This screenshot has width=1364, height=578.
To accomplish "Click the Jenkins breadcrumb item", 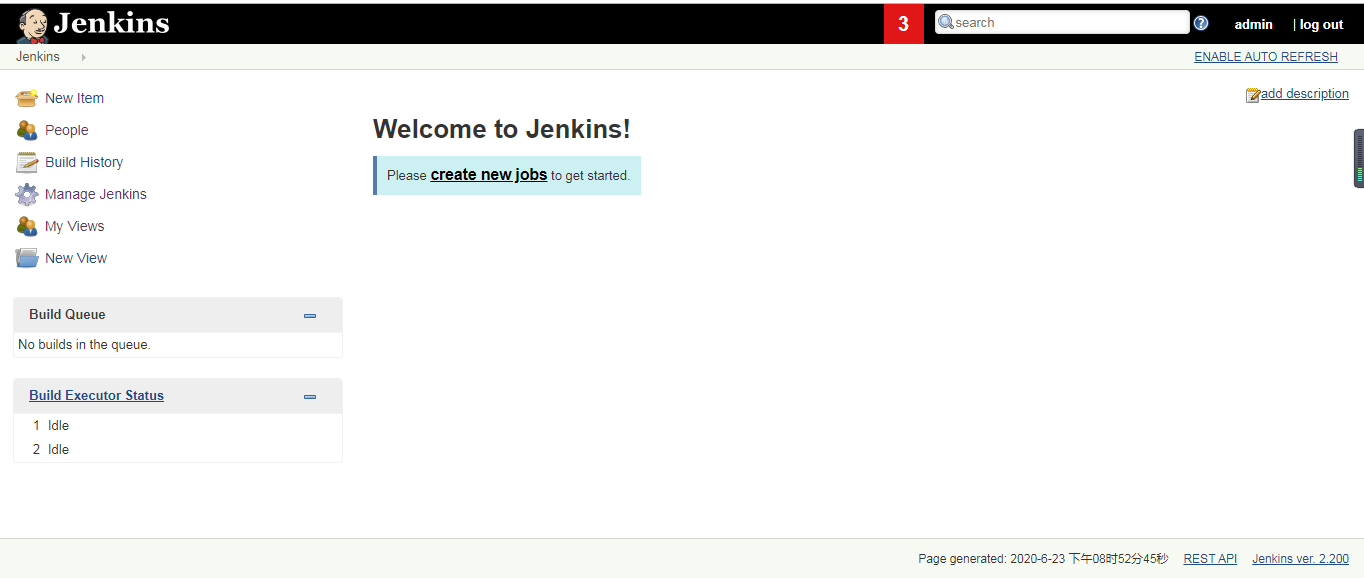I will click(37, 56).
